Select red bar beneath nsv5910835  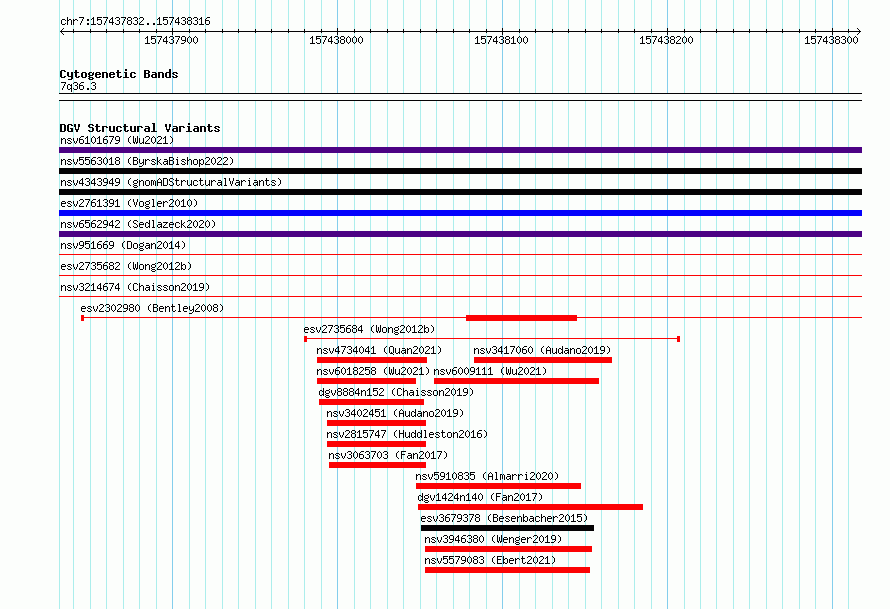[x=498, y=486]
